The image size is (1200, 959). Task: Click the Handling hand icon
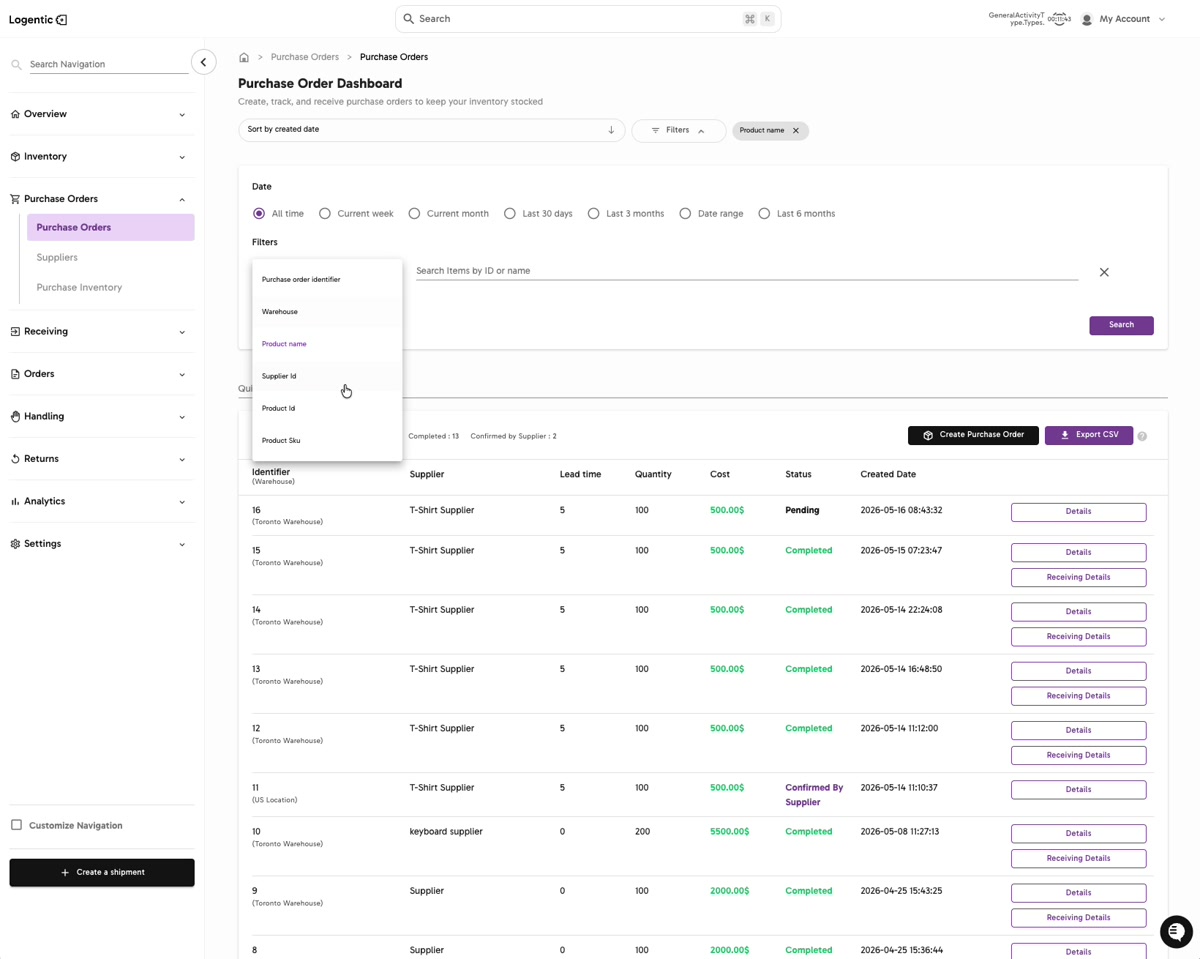[15, 416]
